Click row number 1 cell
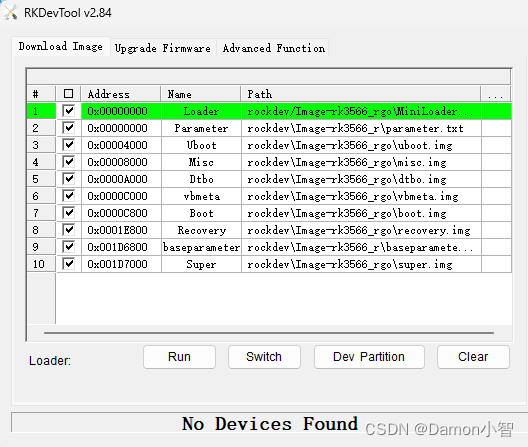 41,111
